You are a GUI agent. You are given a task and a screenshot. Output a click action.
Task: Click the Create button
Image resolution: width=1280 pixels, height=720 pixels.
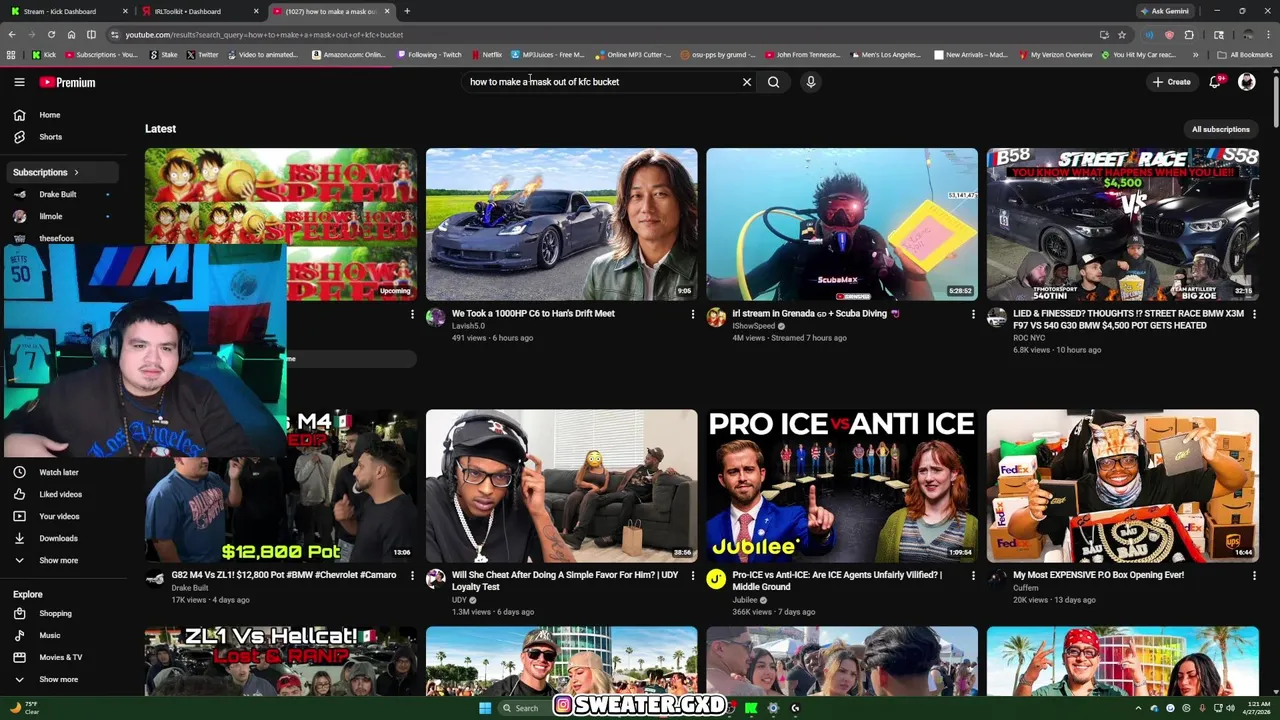1171,82
